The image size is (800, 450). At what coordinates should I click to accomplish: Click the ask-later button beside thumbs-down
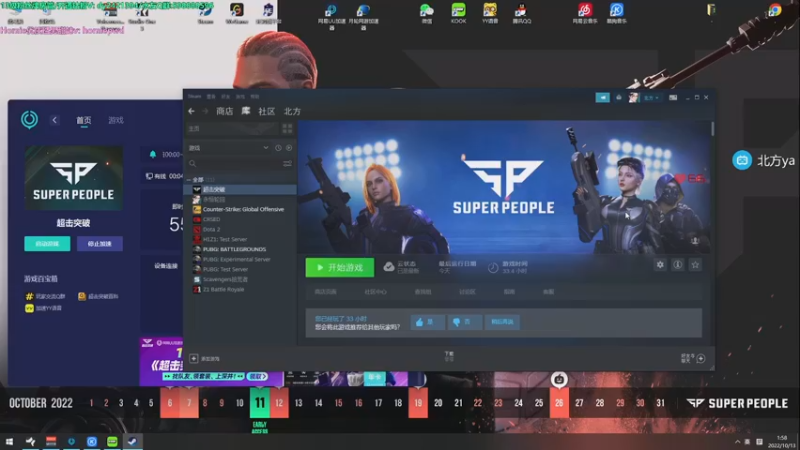click(502, 322)
